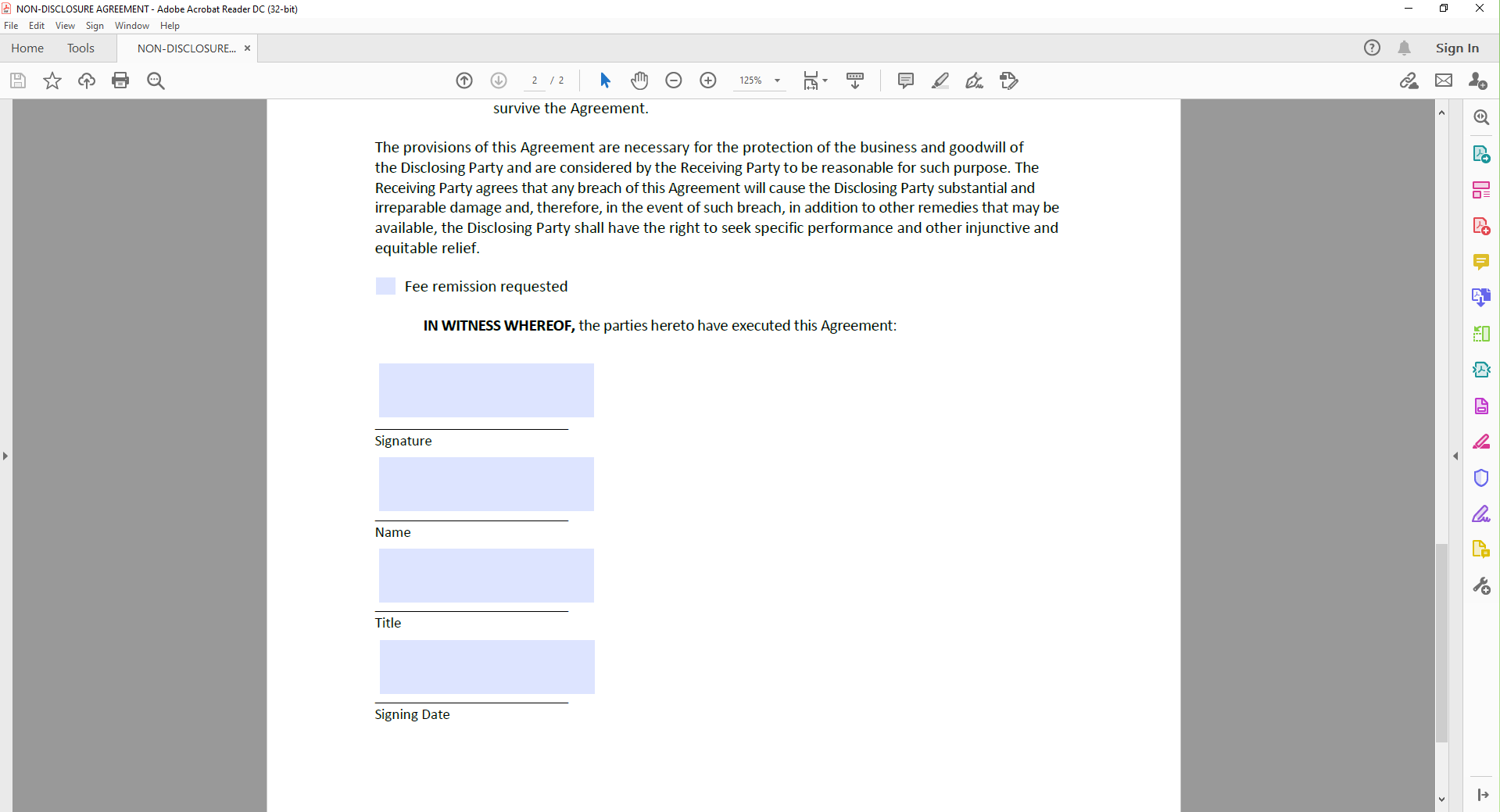Enable the text selection tool arrow

click(604, 80)
